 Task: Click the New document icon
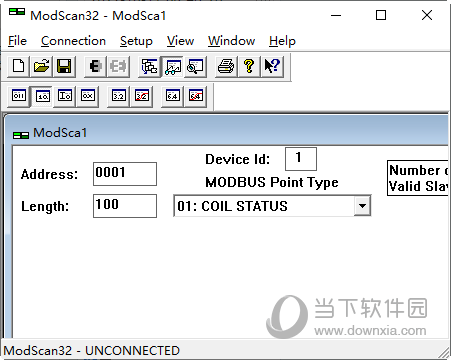pyautogui.click(x=18, y=66)
